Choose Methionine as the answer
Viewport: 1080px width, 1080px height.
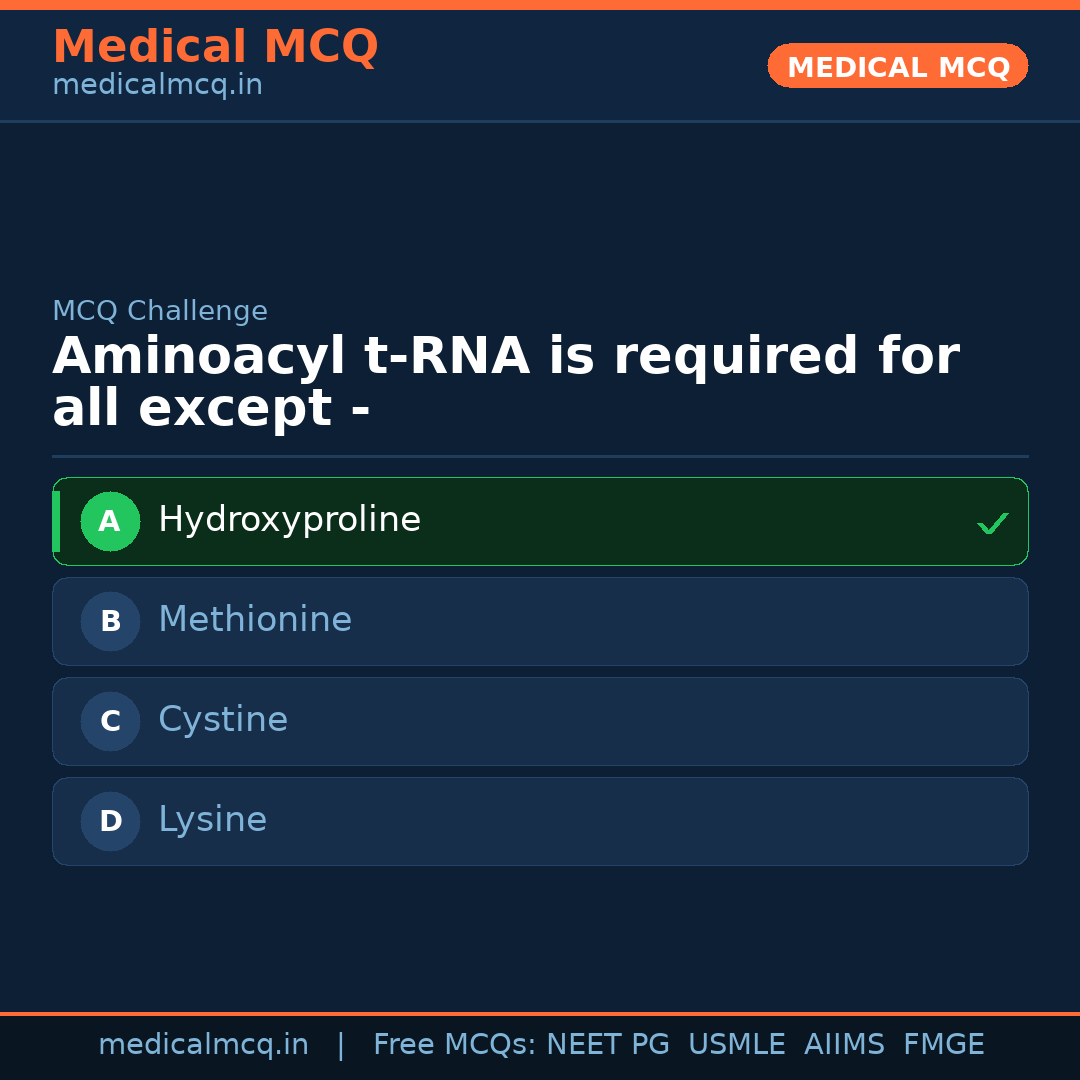[255, 620]
